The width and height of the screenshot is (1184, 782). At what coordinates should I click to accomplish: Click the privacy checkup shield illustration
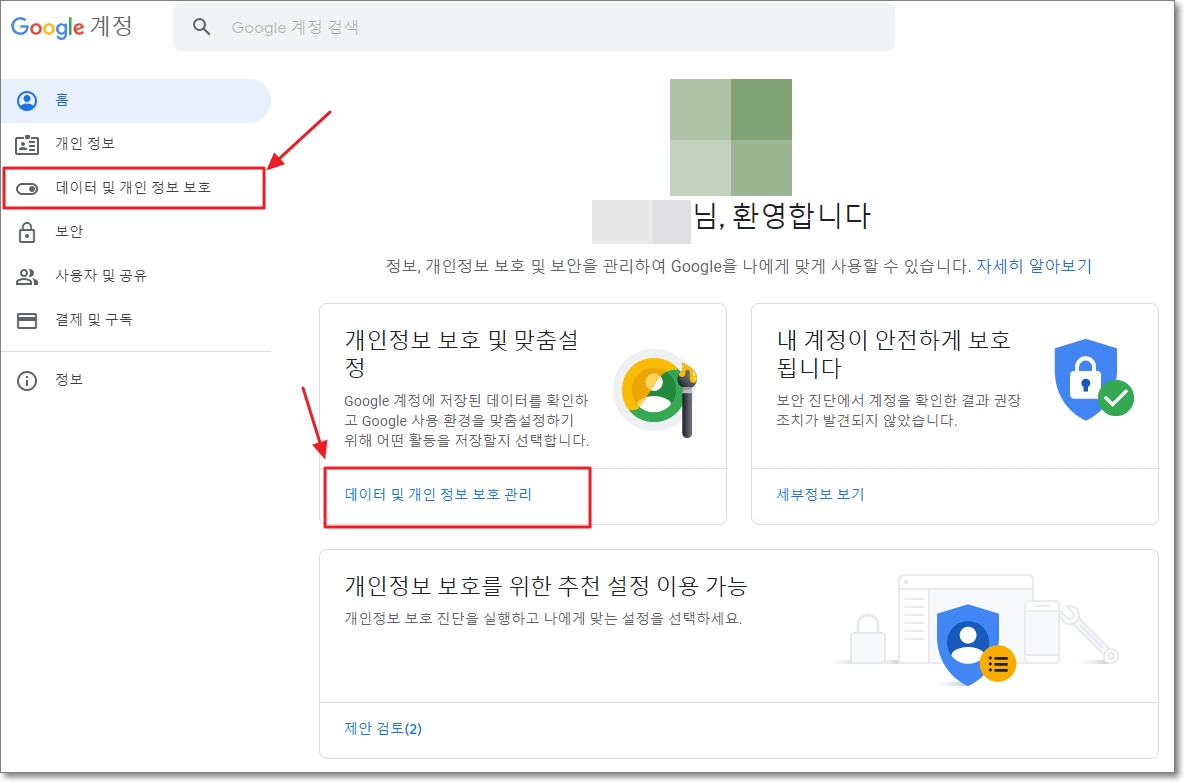pyautogui.click(x=976, y=631)
